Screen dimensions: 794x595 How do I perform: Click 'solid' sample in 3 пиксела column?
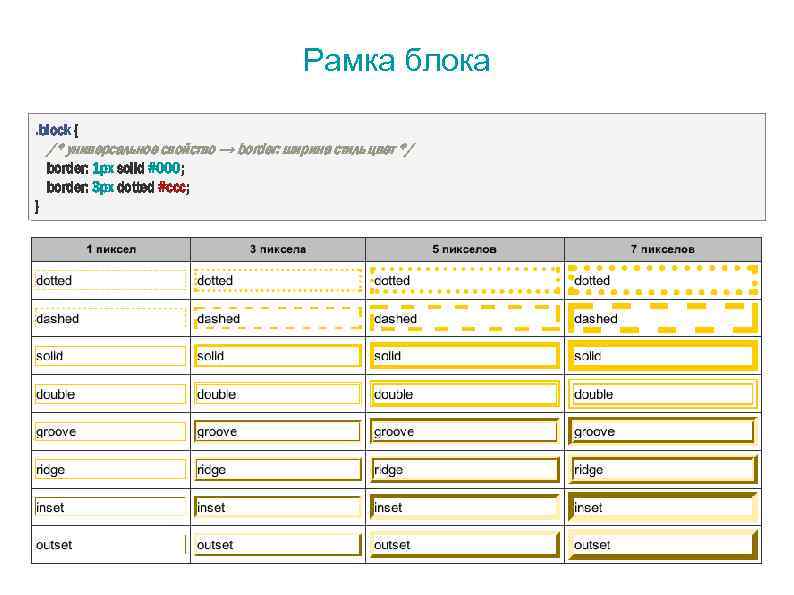pos(277,356)
